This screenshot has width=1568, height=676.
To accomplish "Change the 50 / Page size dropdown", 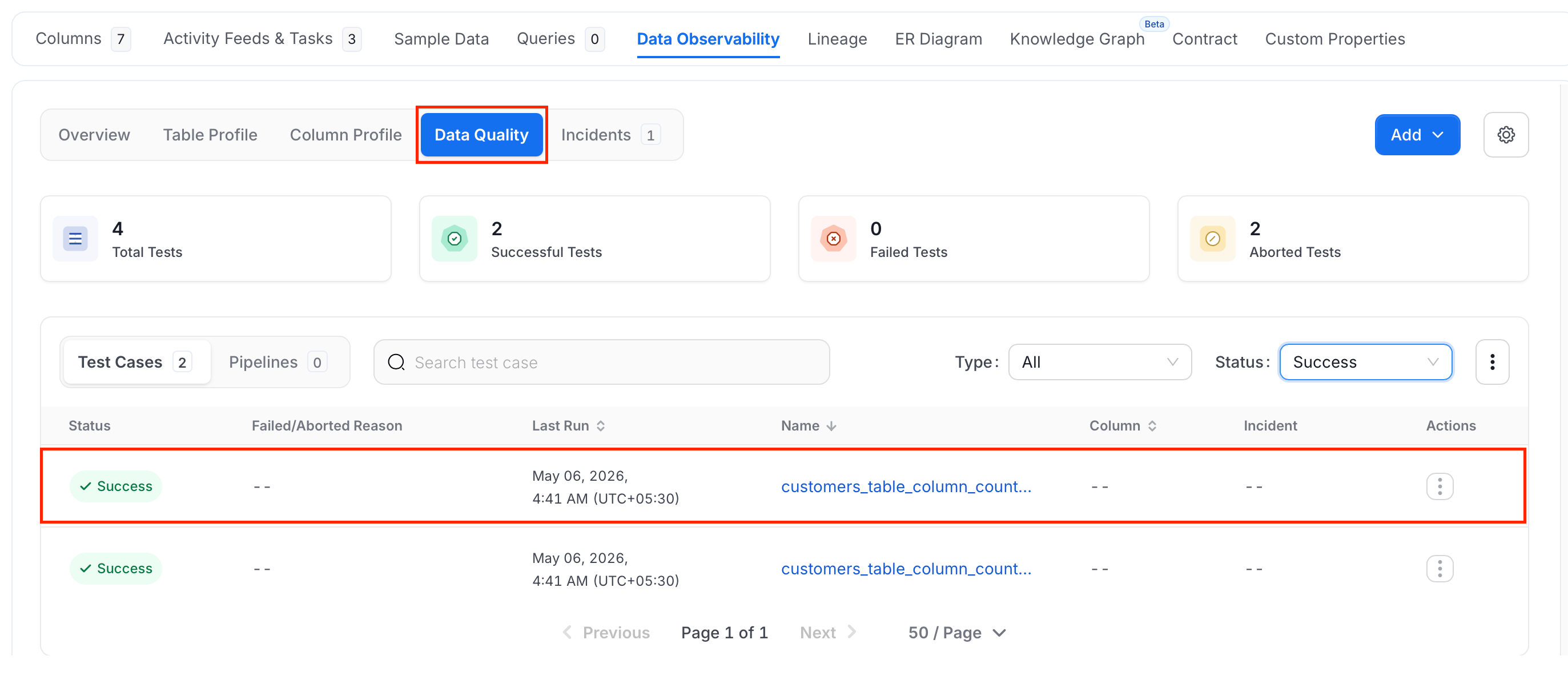I will (957, 633).
